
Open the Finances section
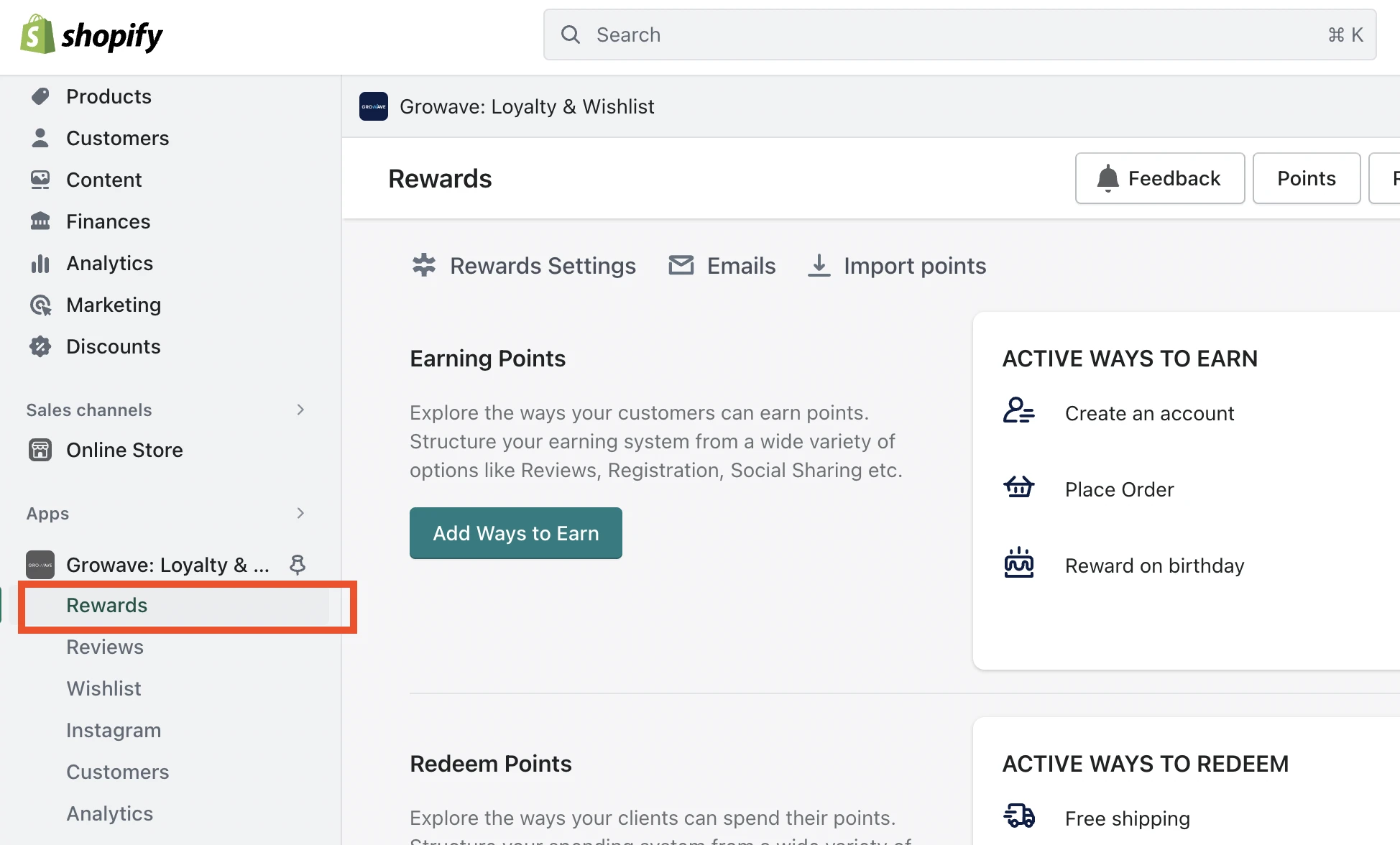point(108,221)
